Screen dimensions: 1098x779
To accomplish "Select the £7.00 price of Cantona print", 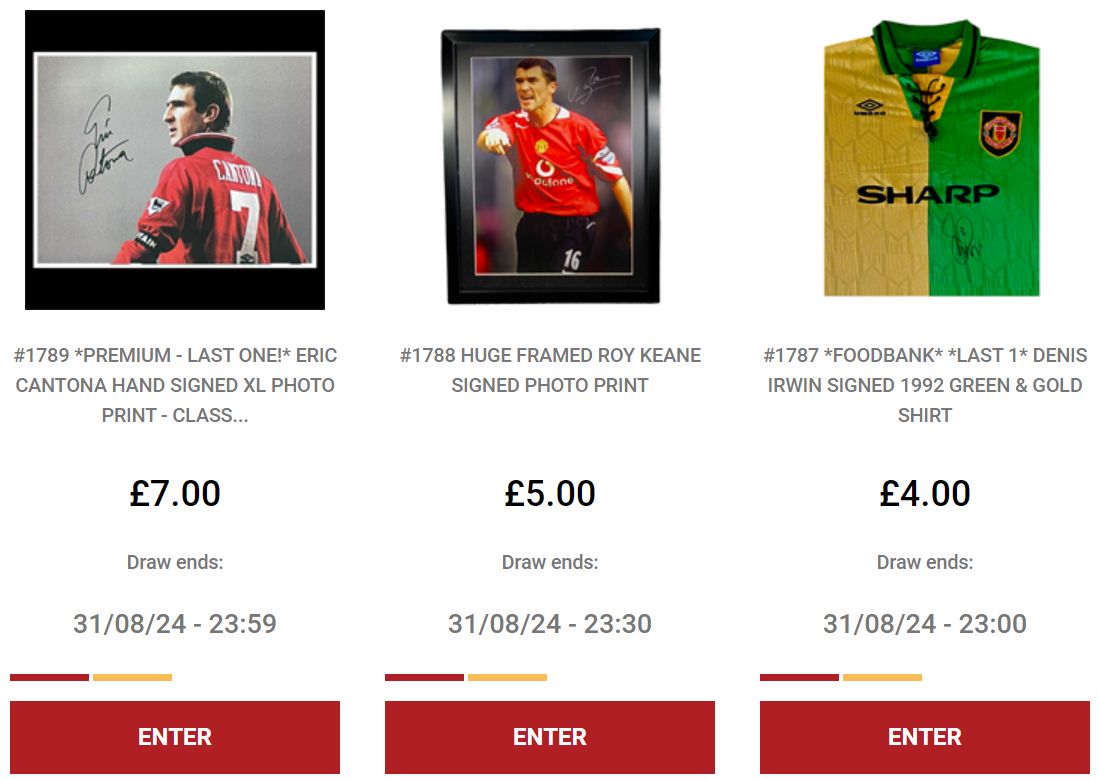I will (x=175, y=493).
